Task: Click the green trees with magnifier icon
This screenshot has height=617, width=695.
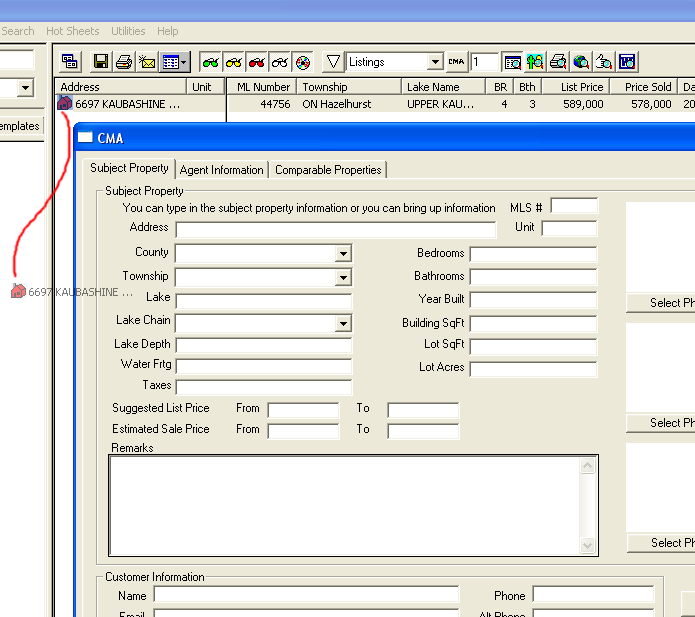Action: tap(535, 62)
